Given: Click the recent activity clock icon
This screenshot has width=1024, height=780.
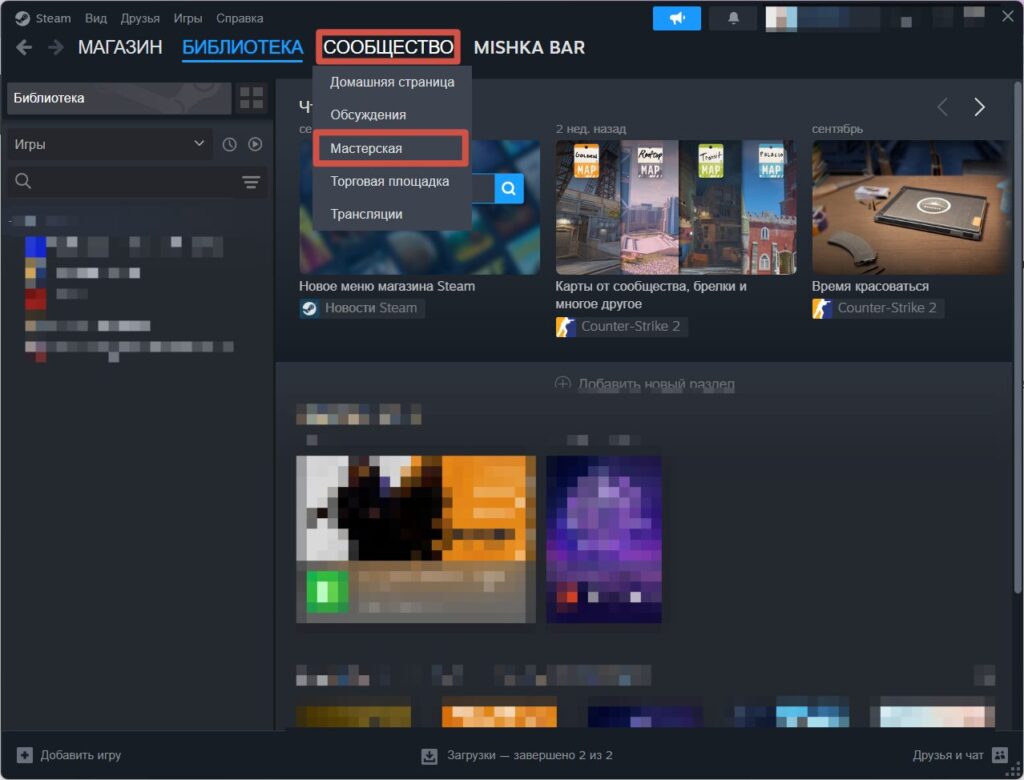Looking at the screenshot, I should (x=229, y=145).
